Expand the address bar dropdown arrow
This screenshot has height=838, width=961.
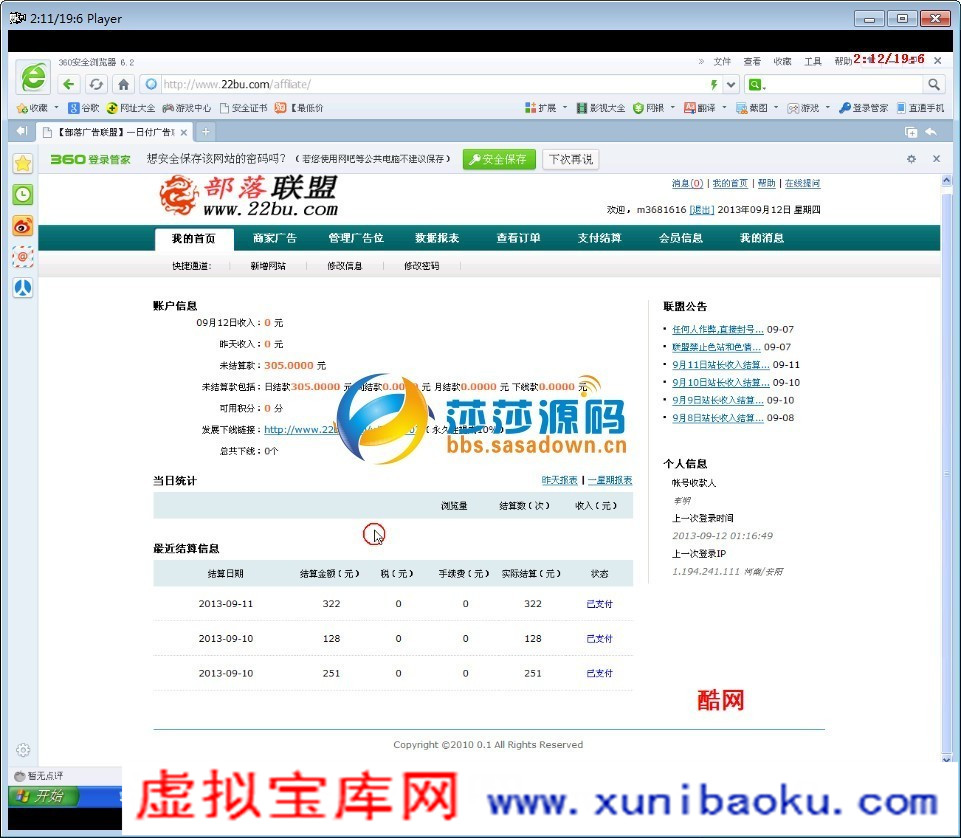coord(731,85)
